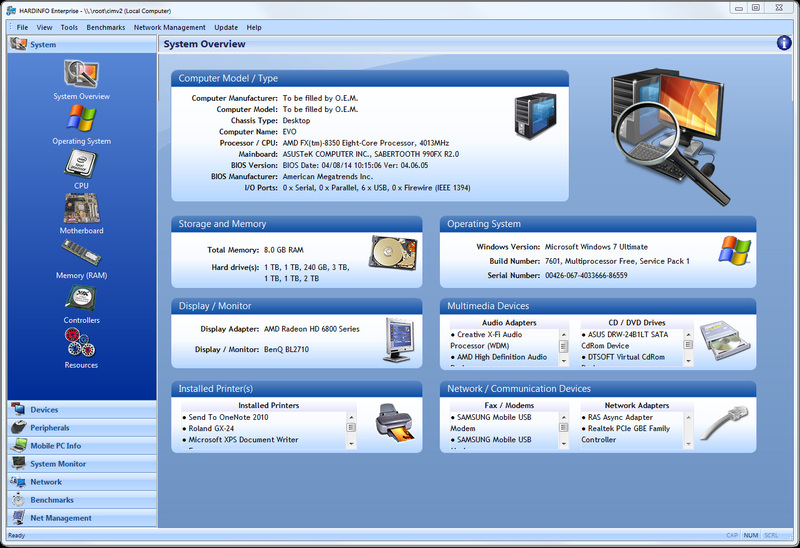Open the Motherboard icon in sidebar
The image size is (800, 548).
click(81, 208)
